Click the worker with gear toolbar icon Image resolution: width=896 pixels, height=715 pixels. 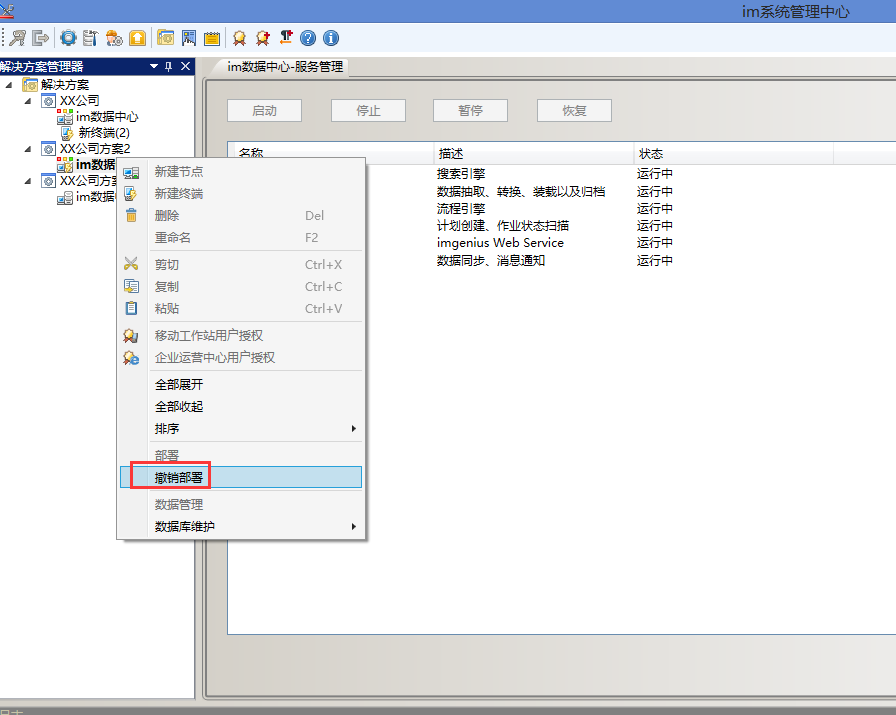114,38
